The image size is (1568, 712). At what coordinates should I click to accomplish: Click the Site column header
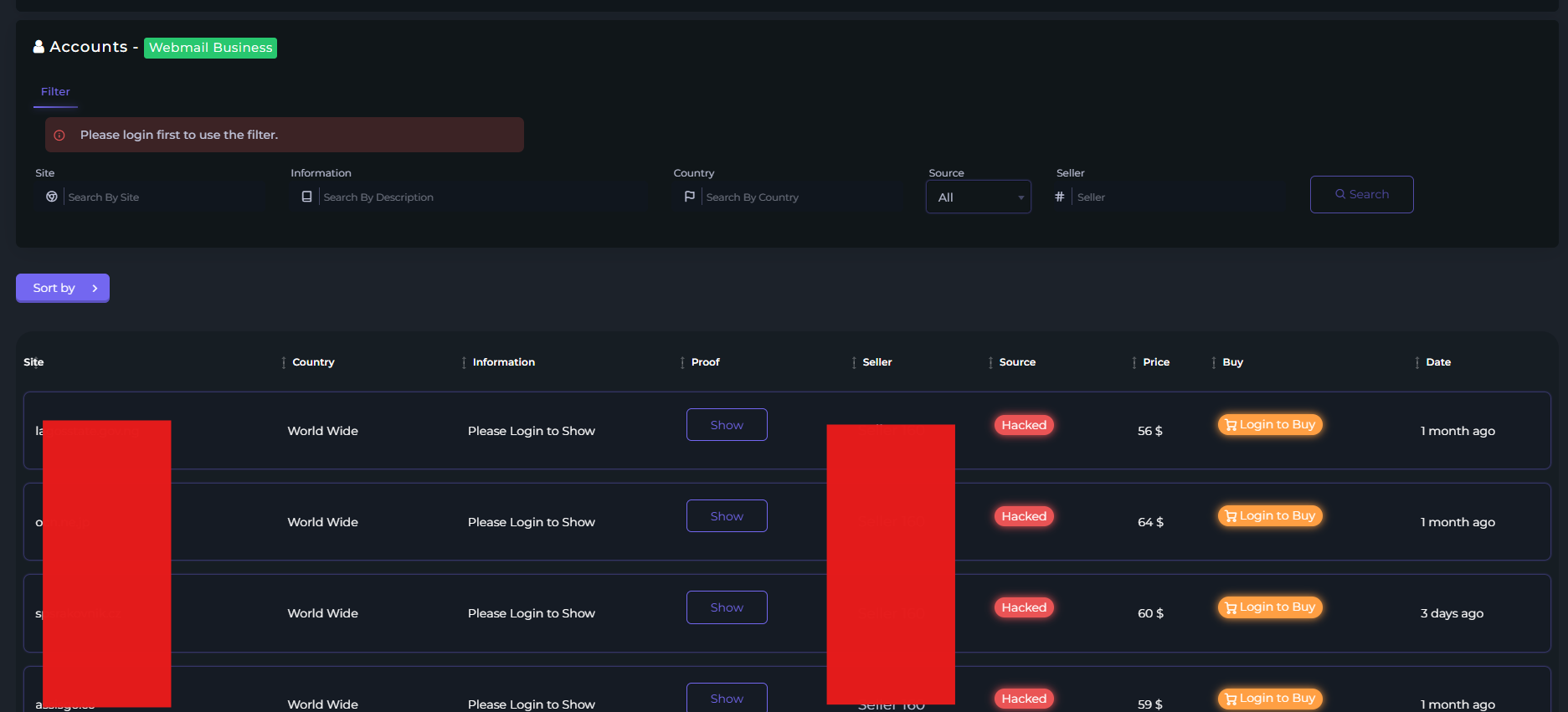(x=33, y=362)
